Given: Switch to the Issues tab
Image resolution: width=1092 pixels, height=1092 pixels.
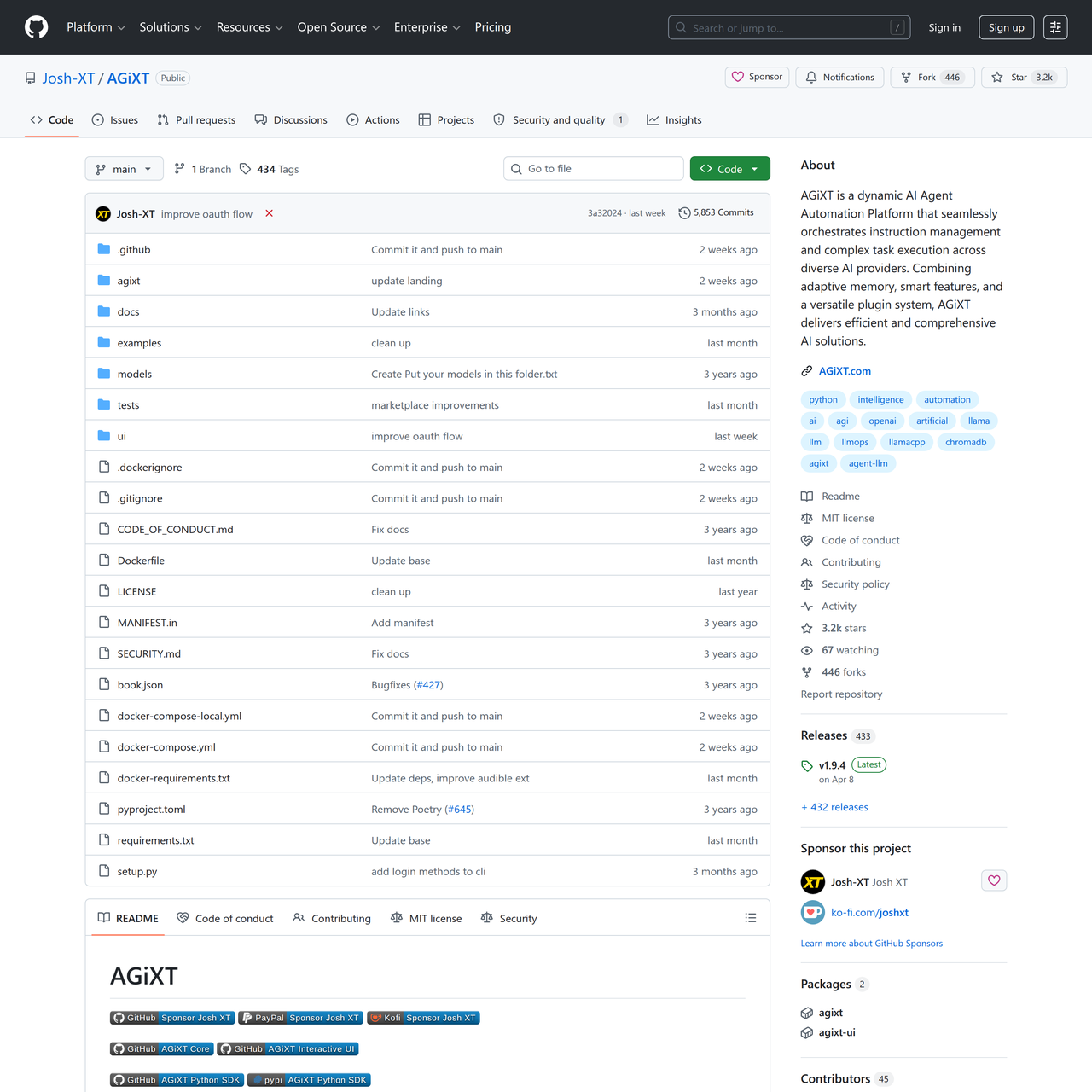Looking at the screenshot, I should [x=115, y=120].
